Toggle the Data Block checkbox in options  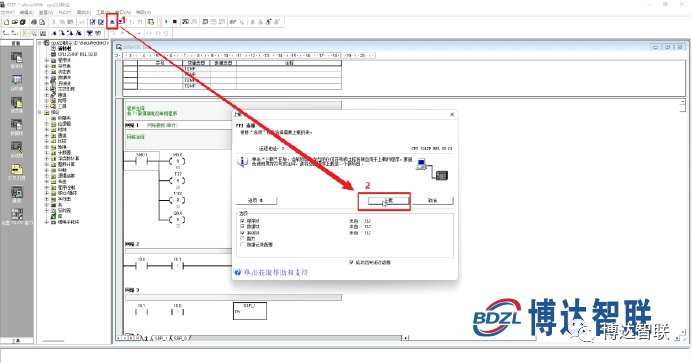pyautogui.click(x=242, y=226)
